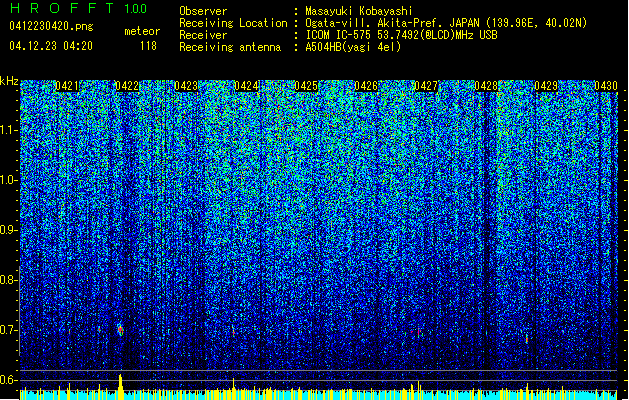Click the red meteor echo just before 0424
Image resolution: width=629 pixels, height=400 pixels.
233,331
